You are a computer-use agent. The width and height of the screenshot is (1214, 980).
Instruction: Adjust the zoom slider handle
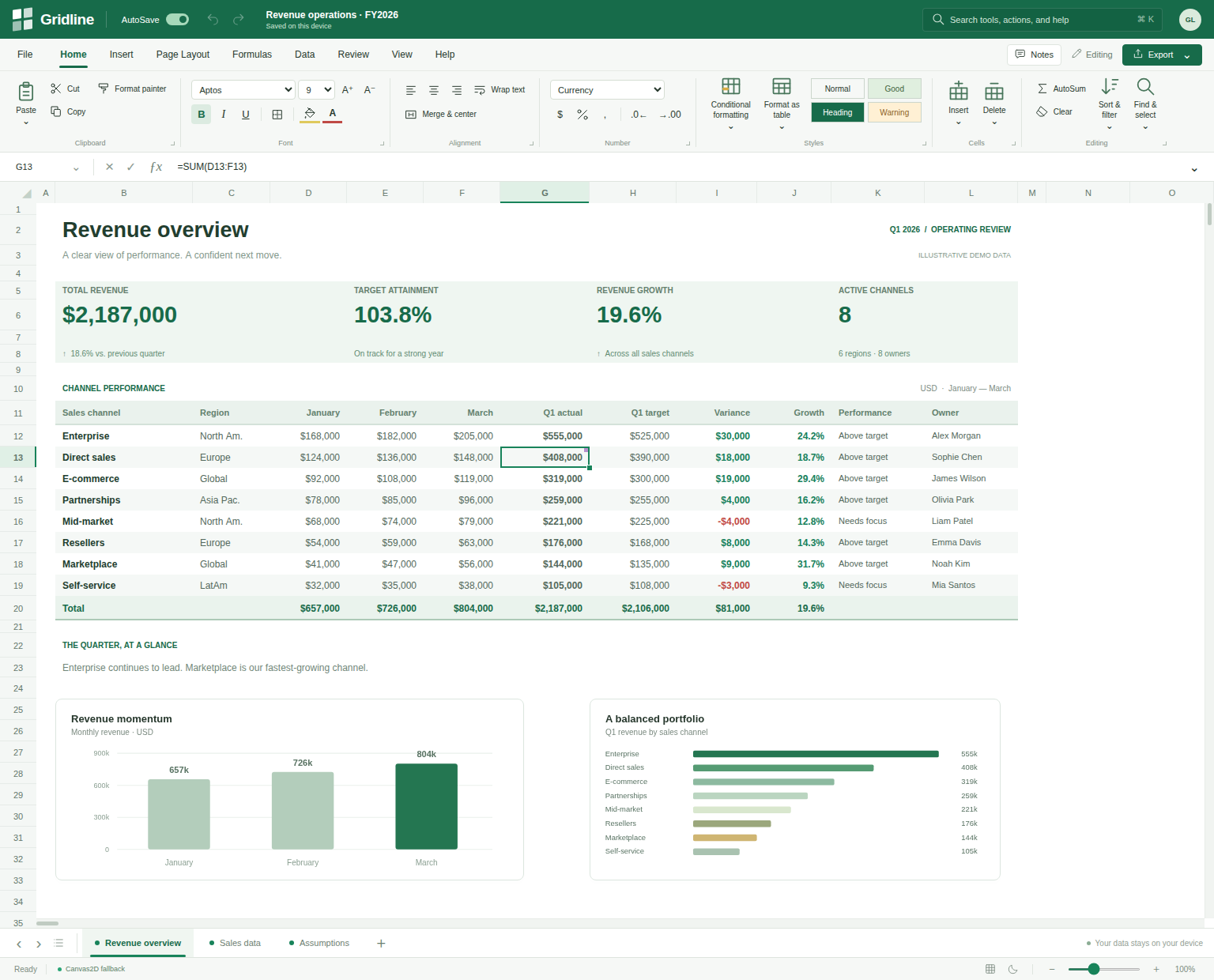(1094, 969)
